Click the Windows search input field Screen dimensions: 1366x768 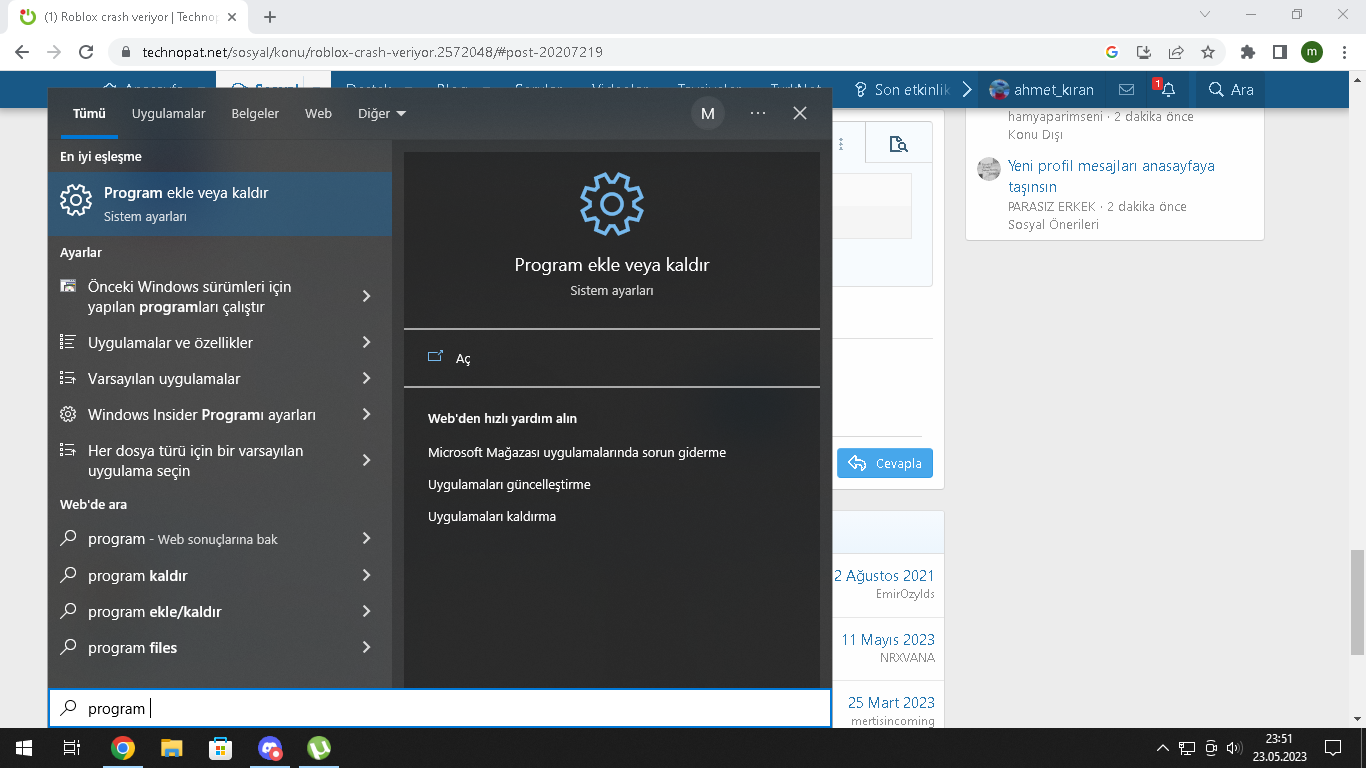440,708
